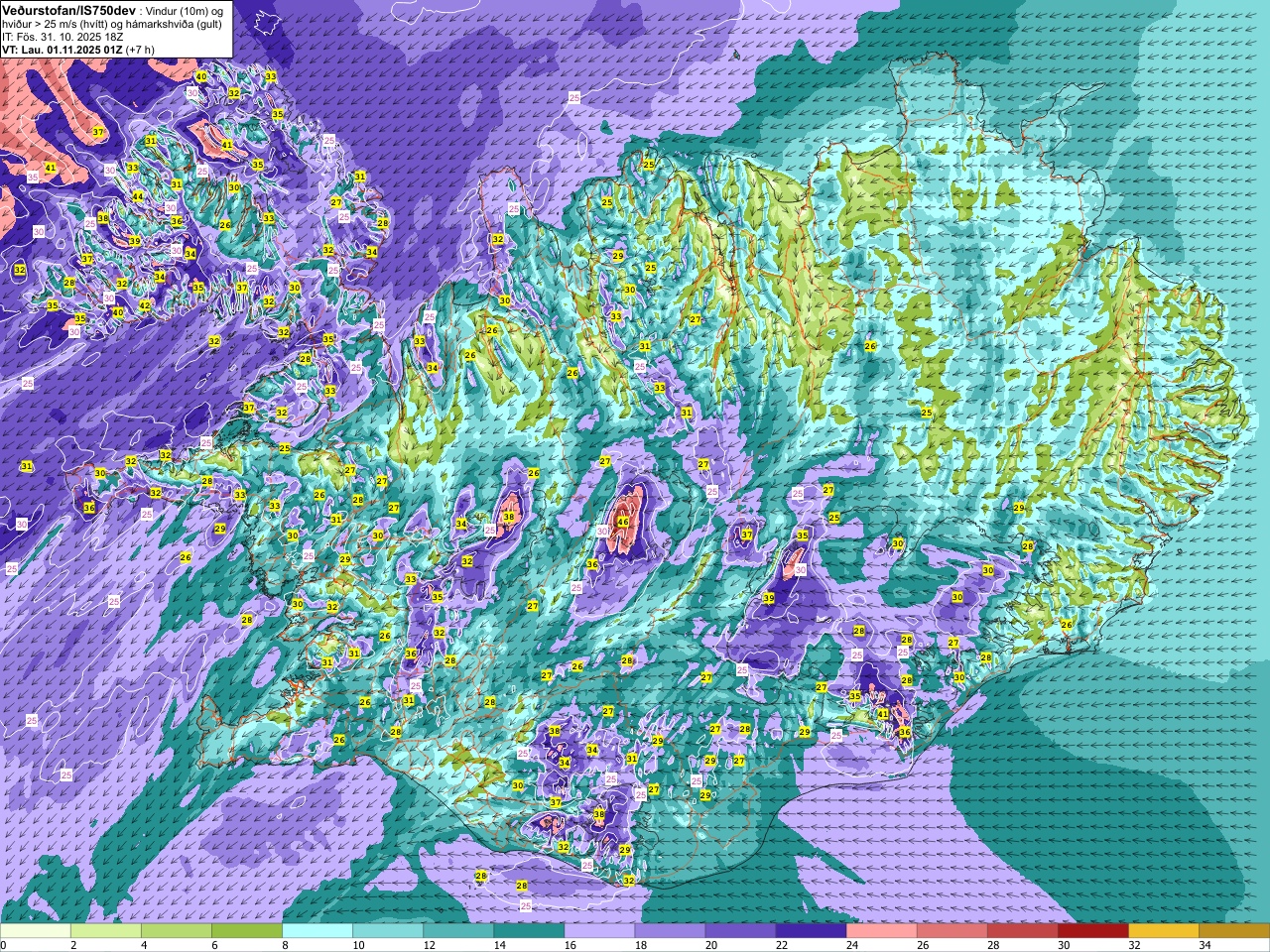Select the legend tick label 34
Screen dimensions: 1270x952
click(1204, 945)
